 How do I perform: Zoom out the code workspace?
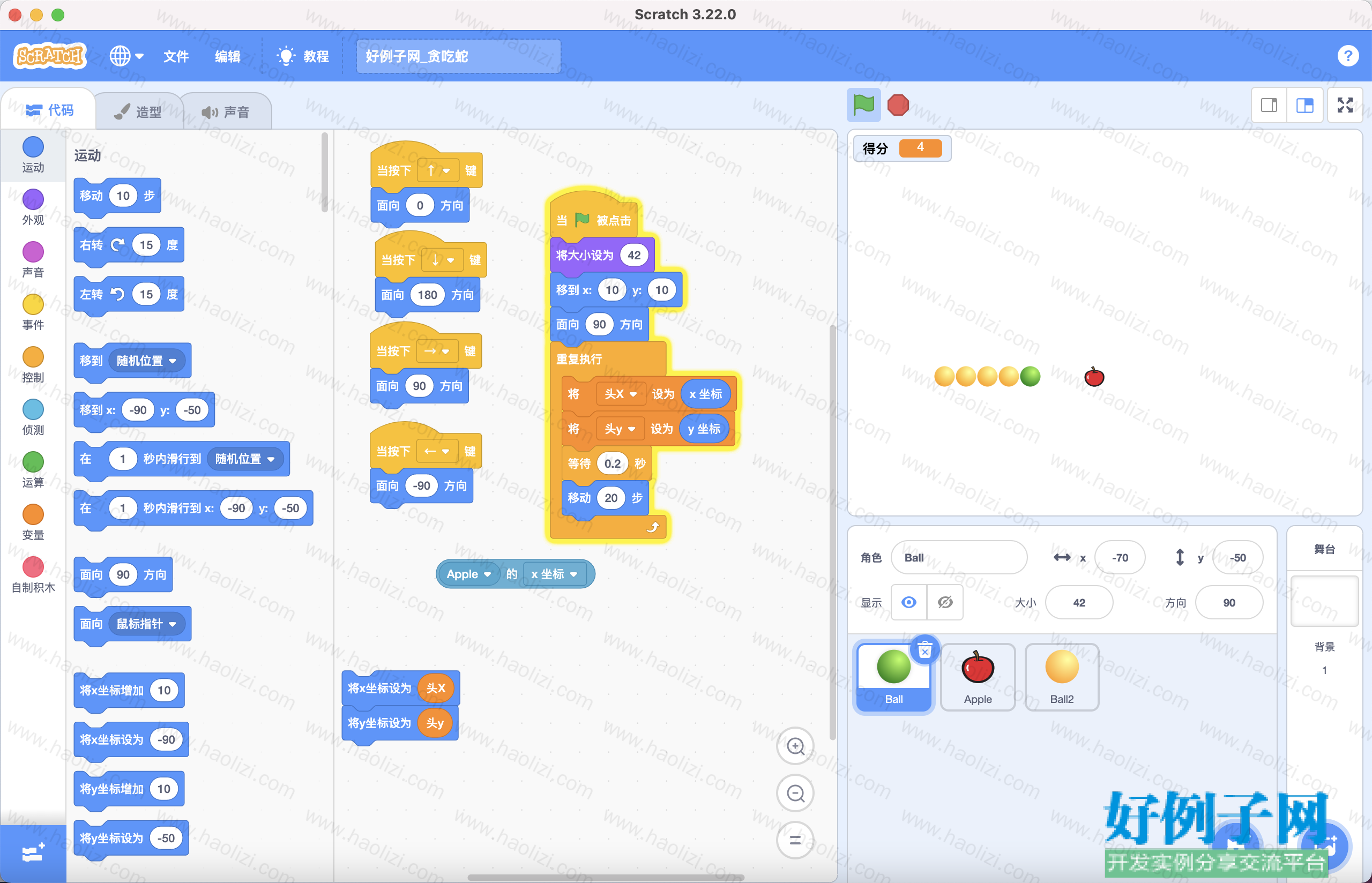(795, 793)
